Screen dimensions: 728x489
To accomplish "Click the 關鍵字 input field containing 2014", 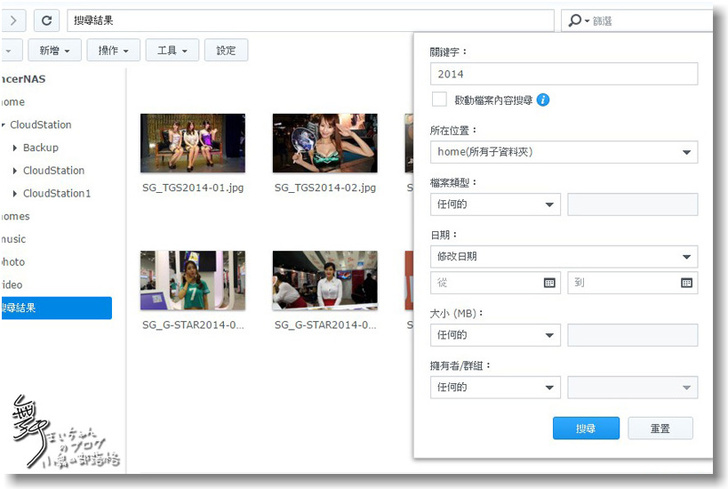I will coord(564,74).
